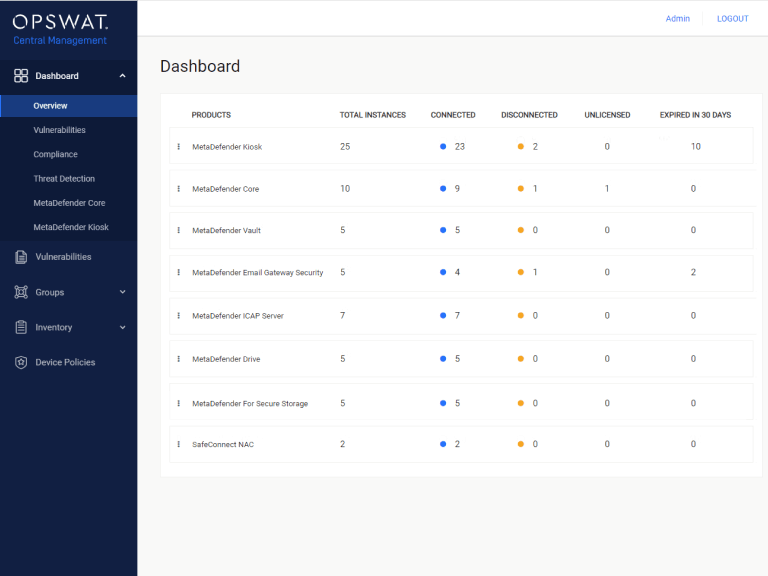This screenshot has height=576, width=768.
Task: Click the Vulnerabilities document icon in the sidebar
Action: point(21,257)
